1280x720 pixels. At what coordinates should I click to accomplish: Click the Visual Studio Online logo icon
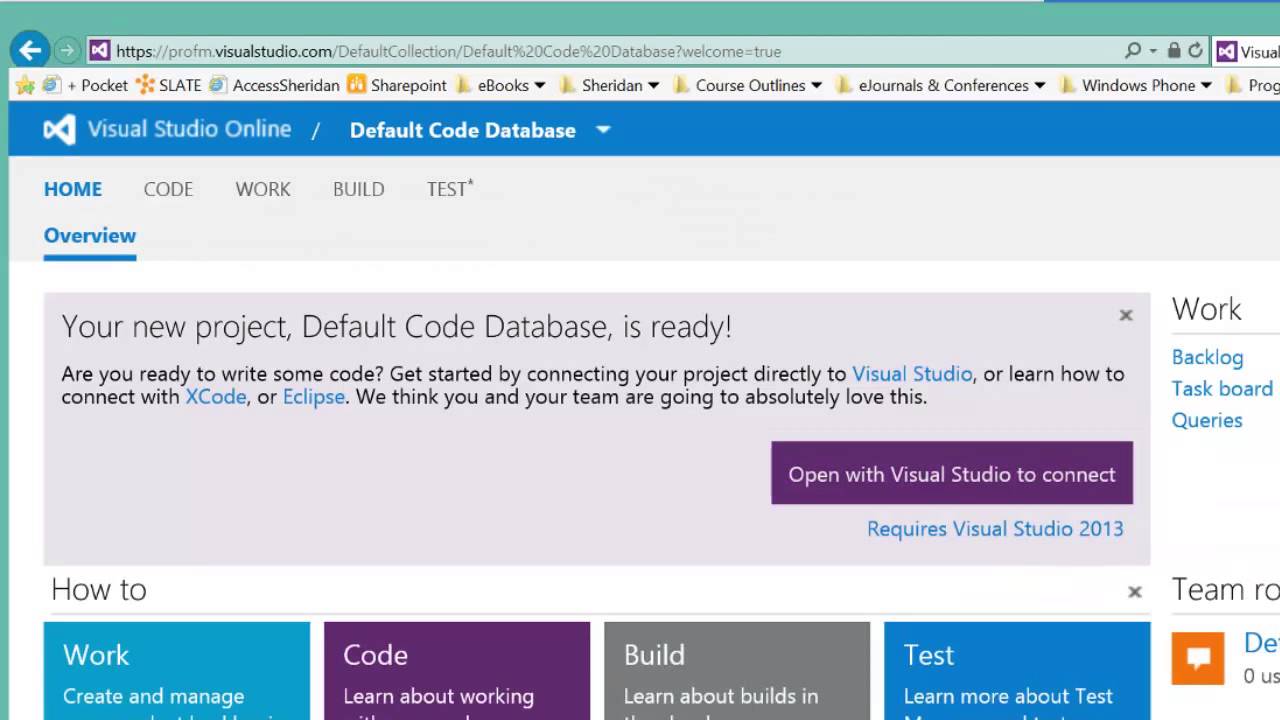pyautogui.click(x=59, y=130)
